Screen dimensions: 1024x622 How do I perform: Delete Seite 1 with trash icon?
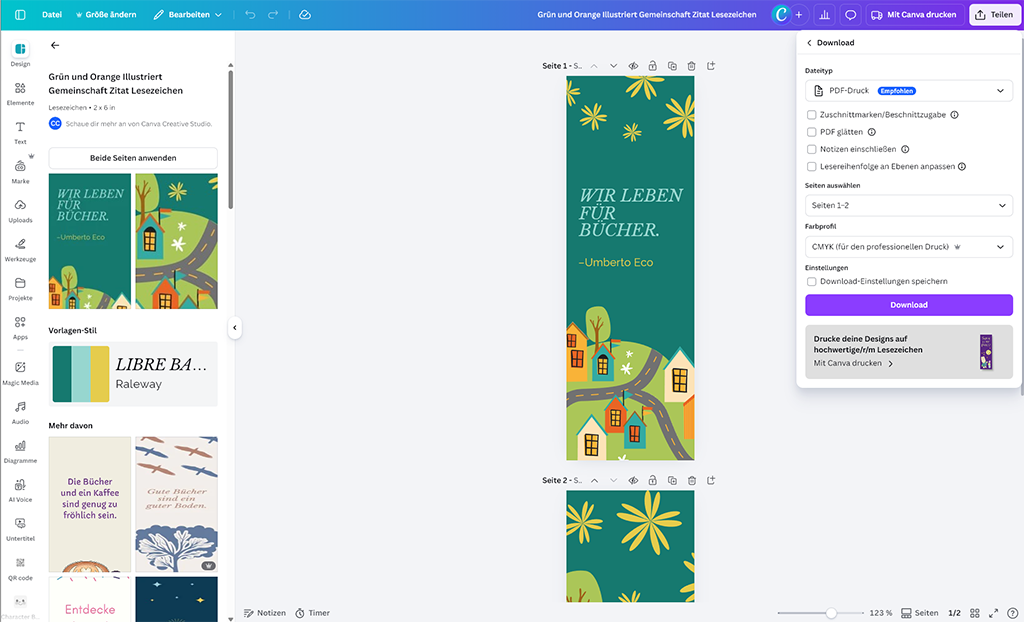point(692,66)
